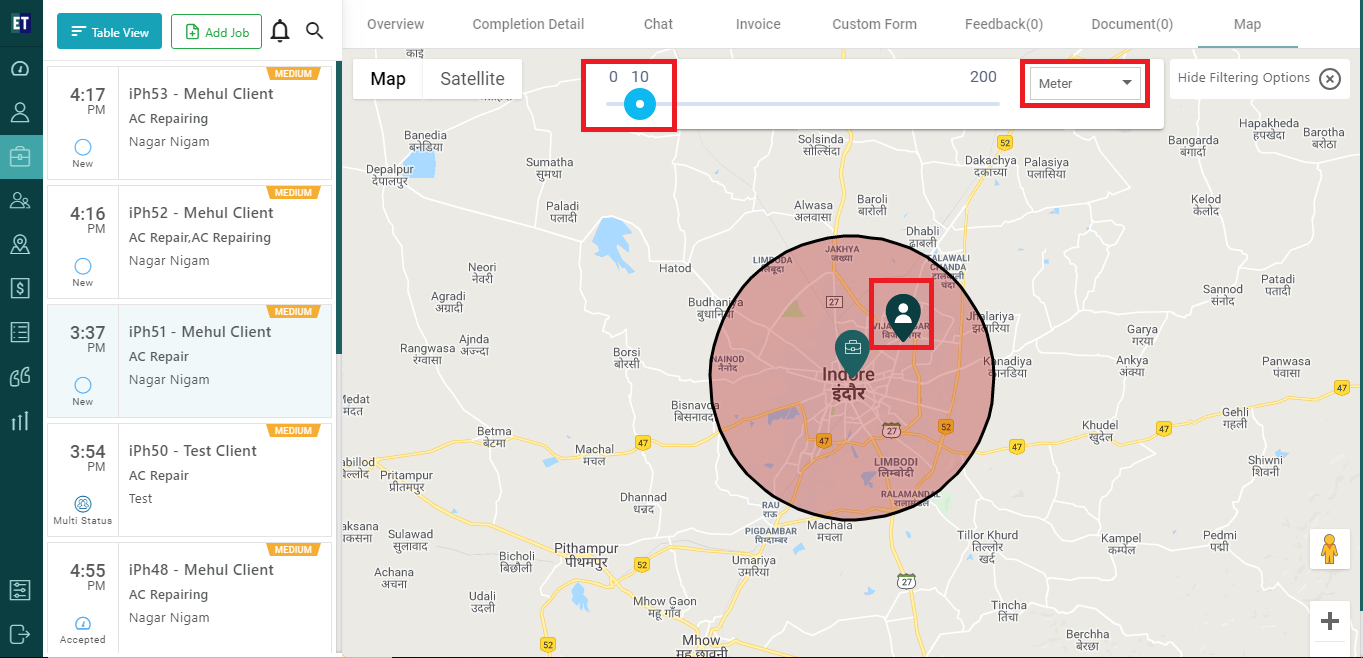Image resolution: width=1363 pixels, height=658 pixels.
Task: Click the radius slider track near 200
Action: pos(983,103)
